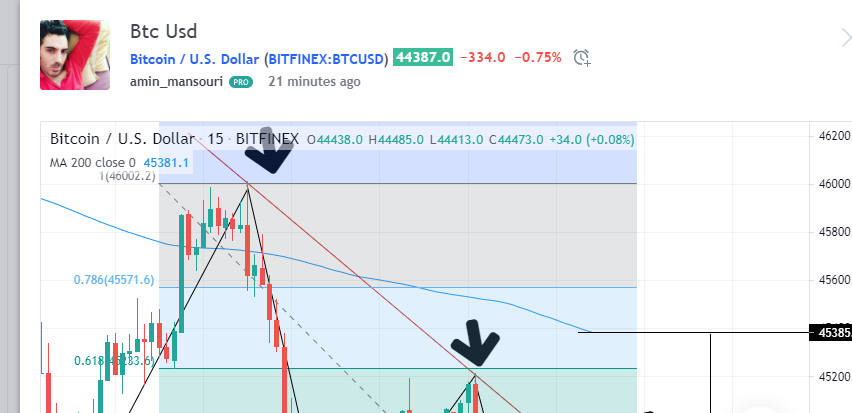Open the Btc Usd idea title
The image size is (852, 413).
click(165, 32)
